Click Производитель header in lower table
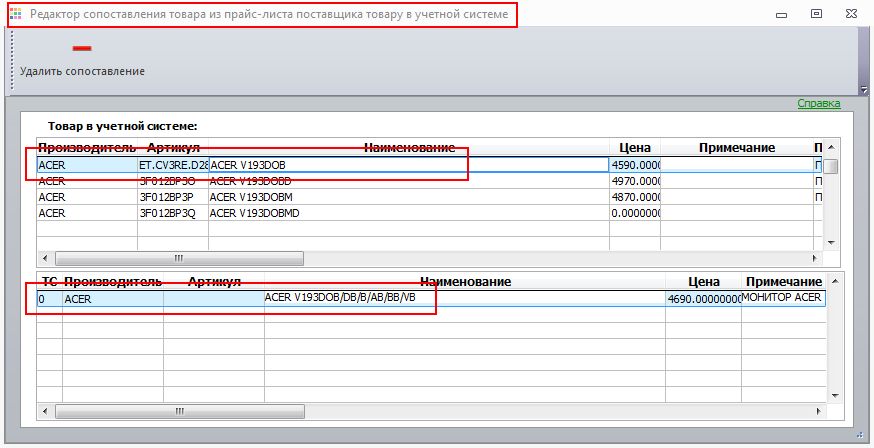 coord(113,282)
